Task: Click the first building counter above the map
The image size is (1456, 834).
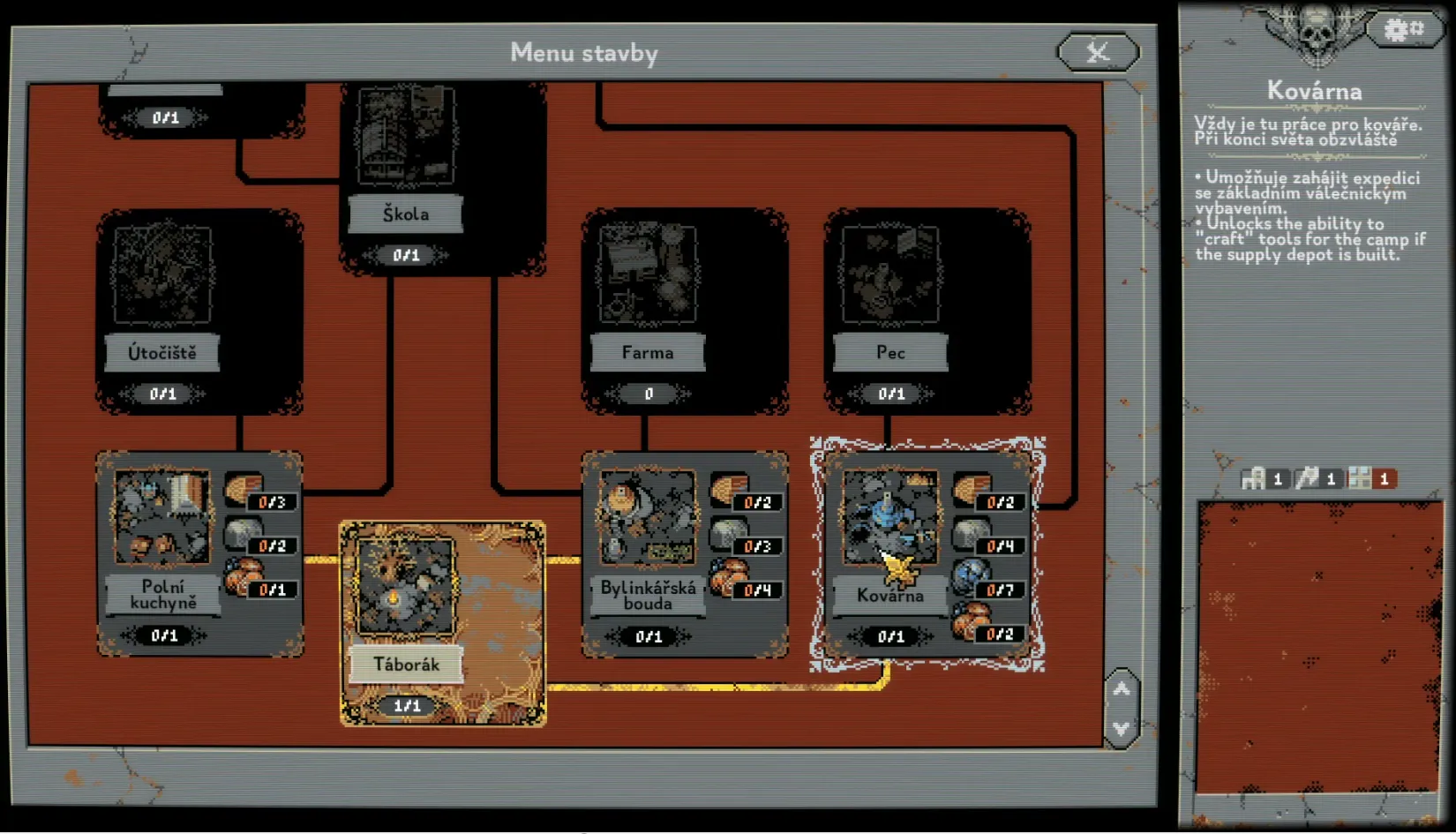Action: click(x=1264, y=479)
